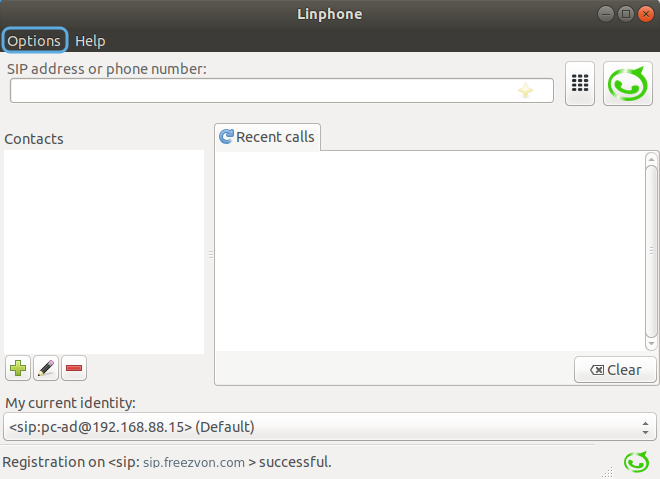
Task: Open the current identity dropdown
Action: (x=330, y=427)
